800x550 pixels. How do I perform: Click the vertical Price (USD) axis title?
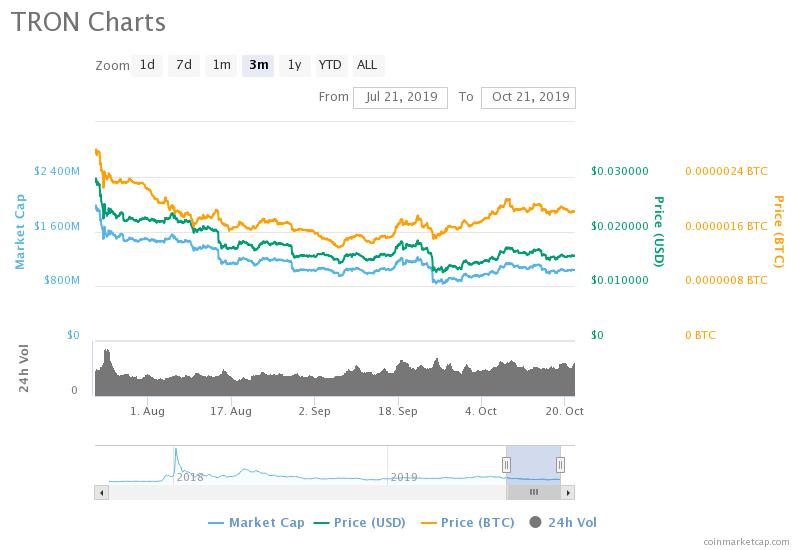click(659, 231)
